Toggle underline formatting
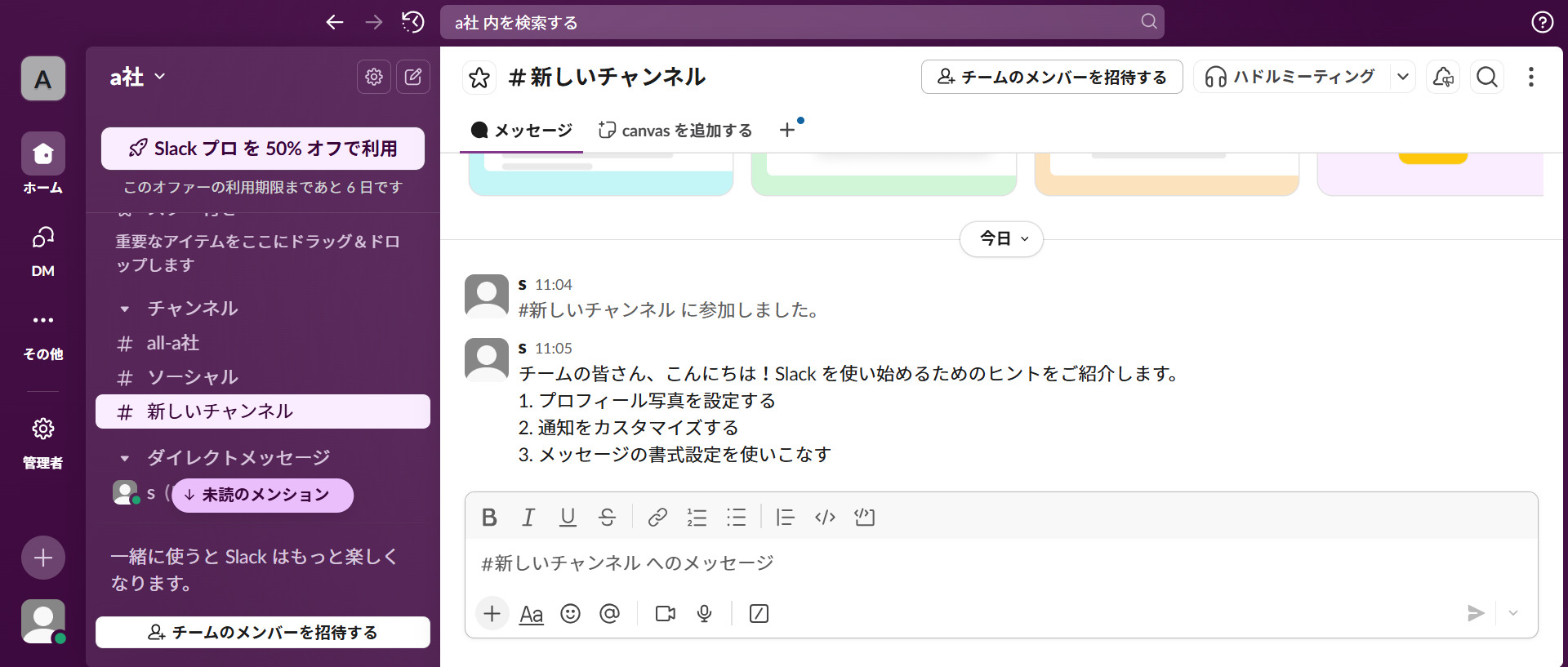 568,517
